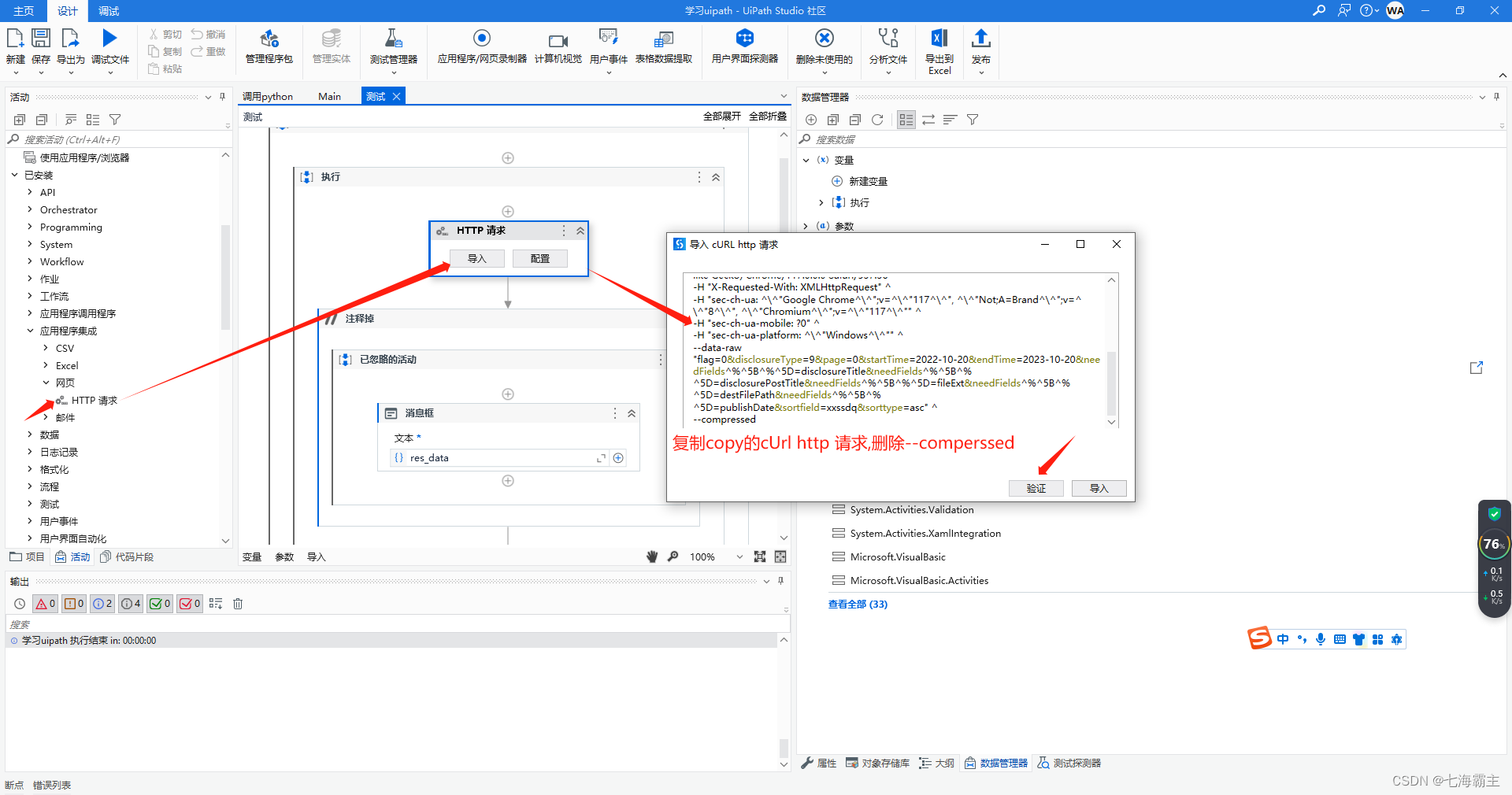Open Table Extraction (表格数据提取) tool
Image resolution: width=1512 pixels, height=795 pixels.
(664, 39)
